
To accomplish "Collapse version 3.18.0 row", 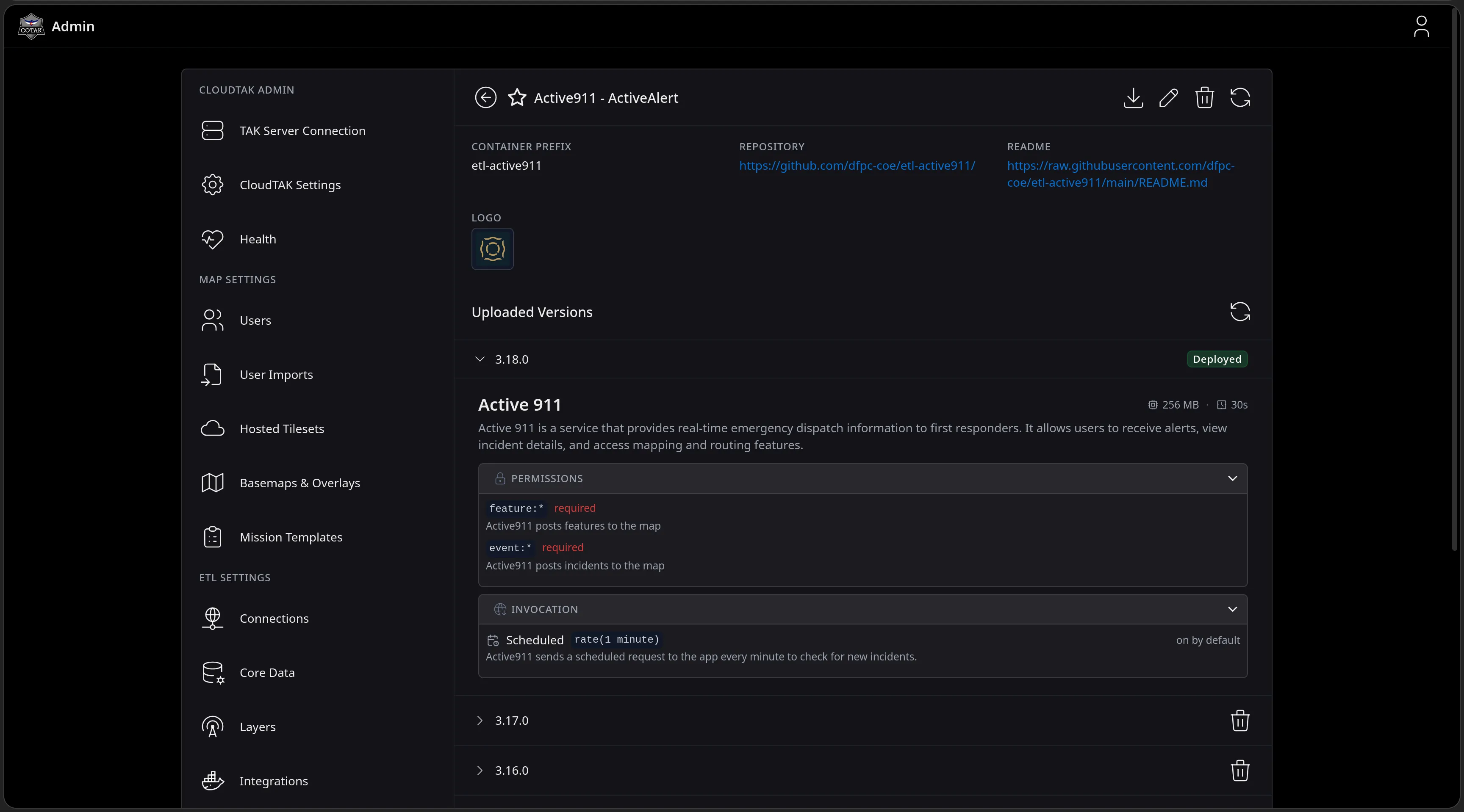I will tap(863, 359).
